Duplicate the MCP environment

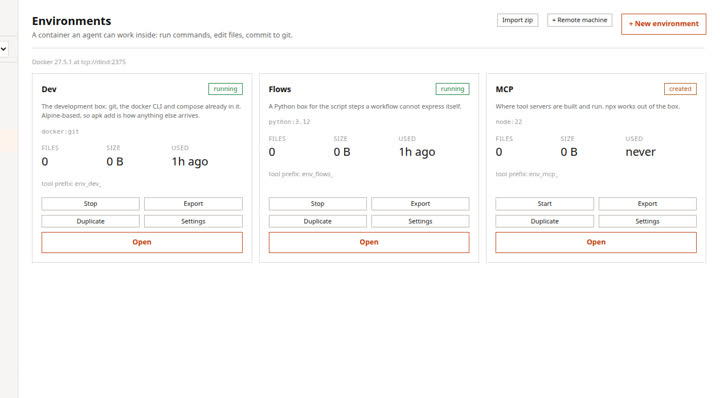pyautogui.click(x=545, y=221)
